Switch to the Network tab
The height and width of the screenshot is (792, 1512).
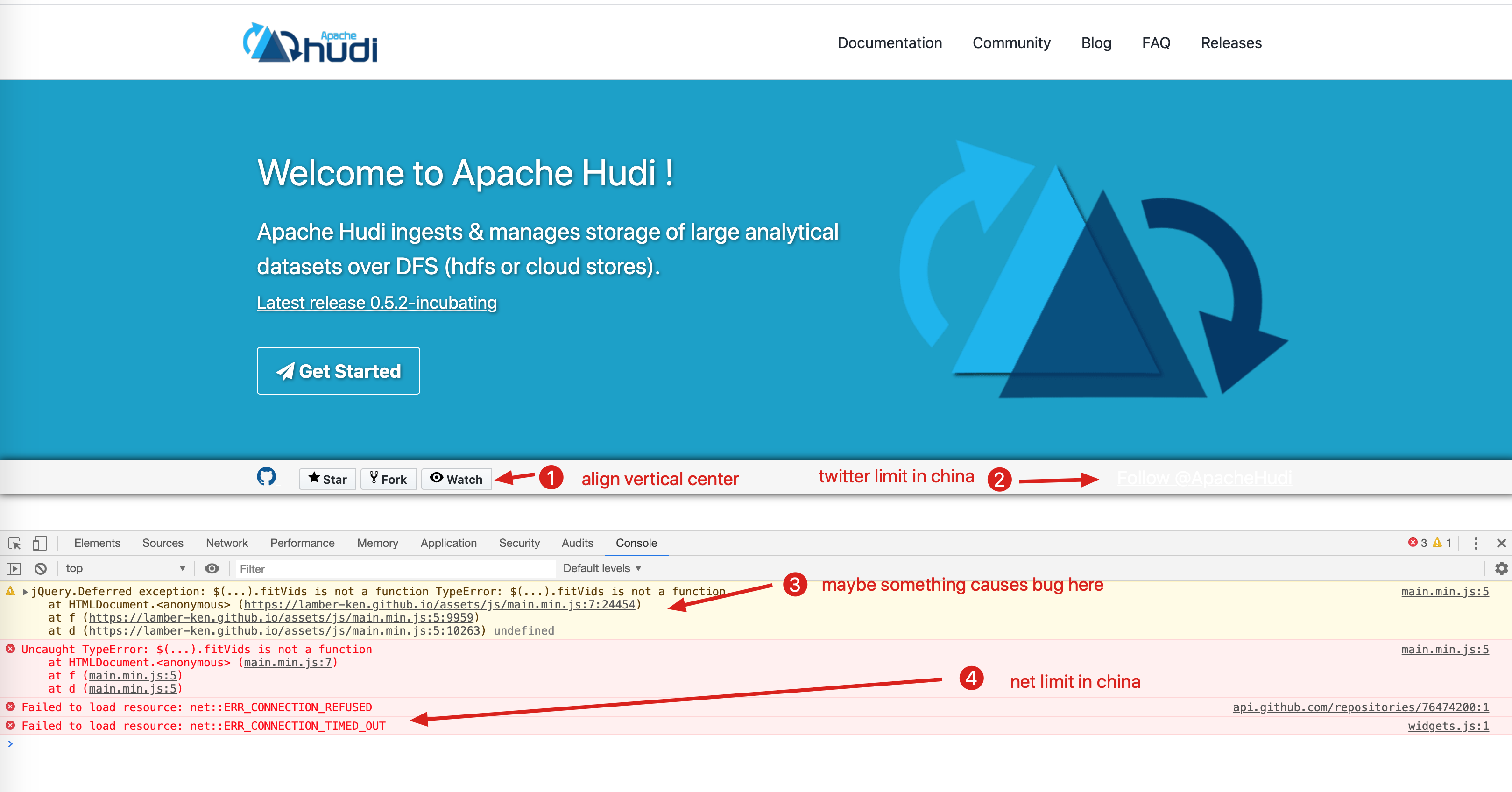point(227,543)
